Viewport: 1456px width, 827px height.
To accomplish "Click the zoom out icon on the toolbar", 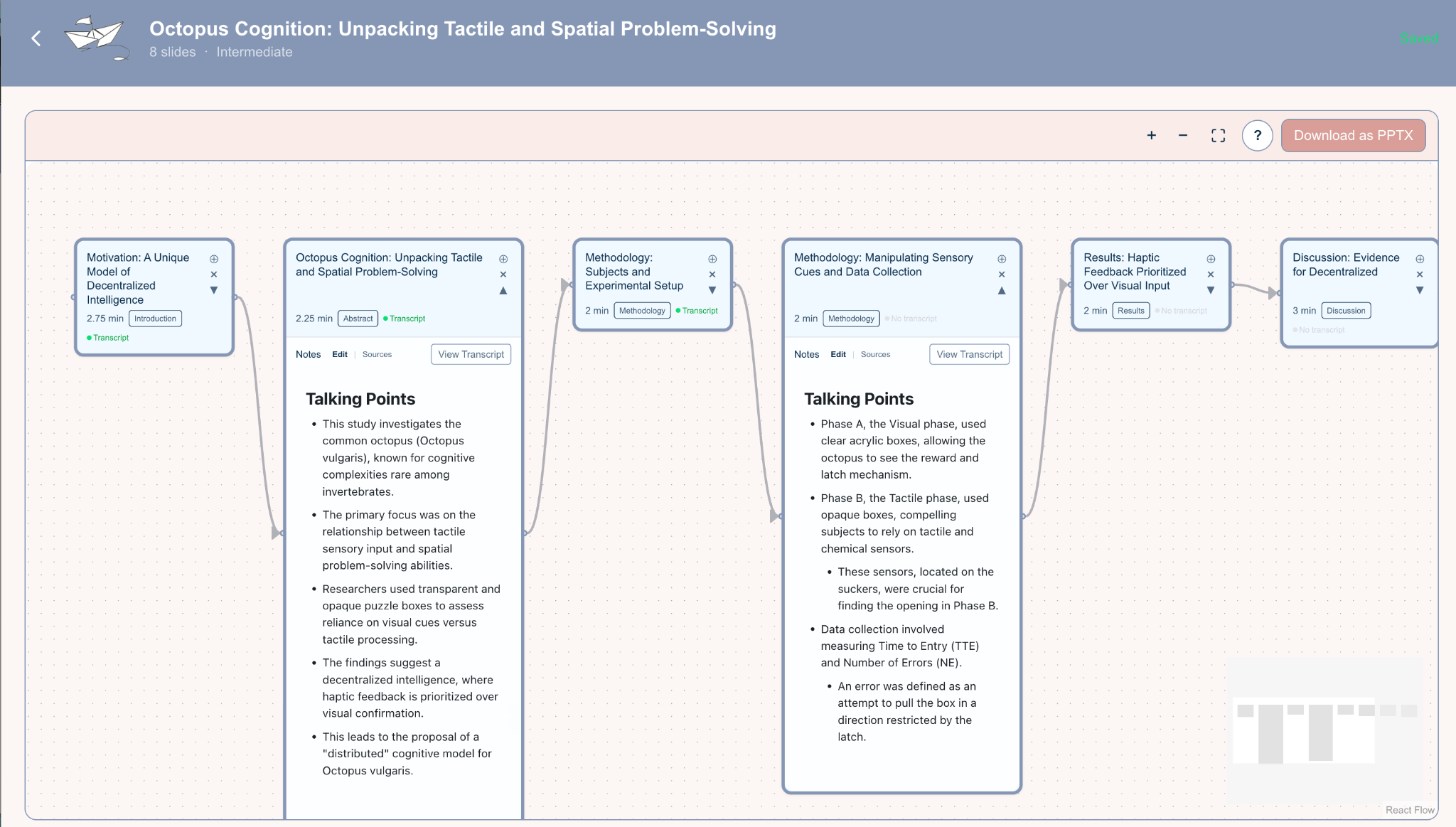I will pyautogui.click(x=1183, y=135).
